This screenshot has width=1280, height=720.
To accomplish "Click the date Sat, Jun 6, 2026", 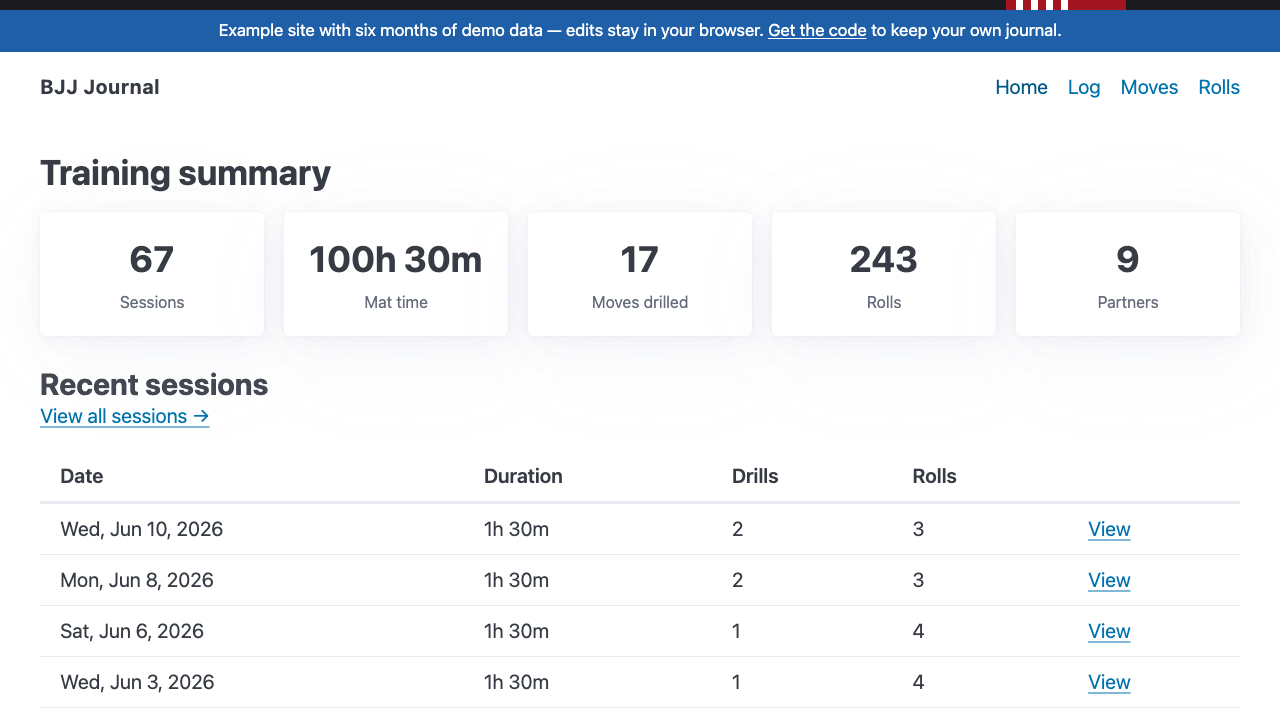I will click(132, 631).
